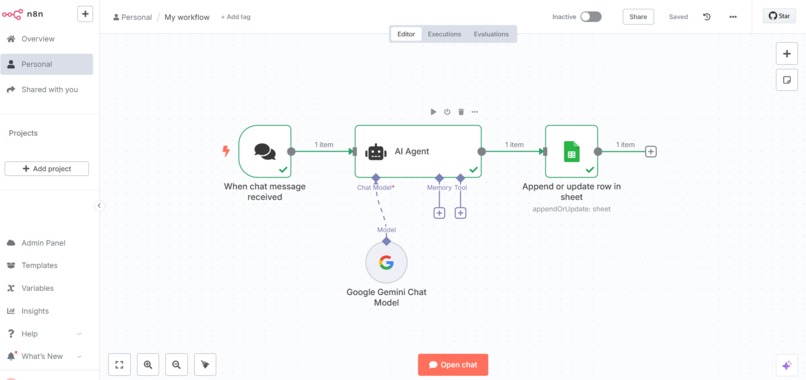Click the canvas zoom to fit icon
The width and height of the screenshot is (806, 380).
pos(119,365)
